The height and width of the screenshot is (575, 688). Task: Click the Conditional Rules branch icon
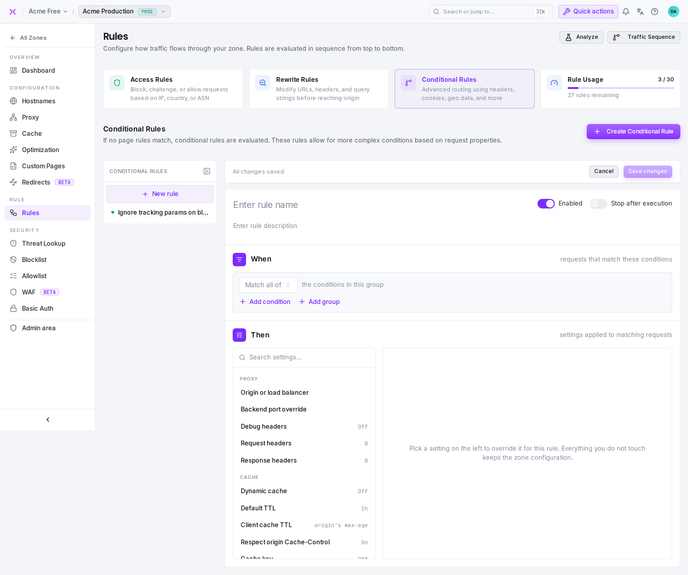408,83
